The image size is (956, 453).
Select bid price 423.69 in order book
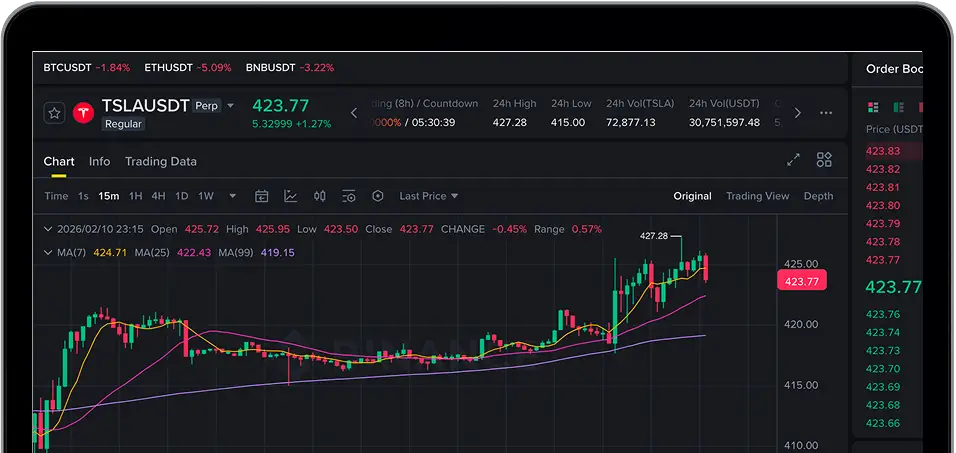coord(883,387)
